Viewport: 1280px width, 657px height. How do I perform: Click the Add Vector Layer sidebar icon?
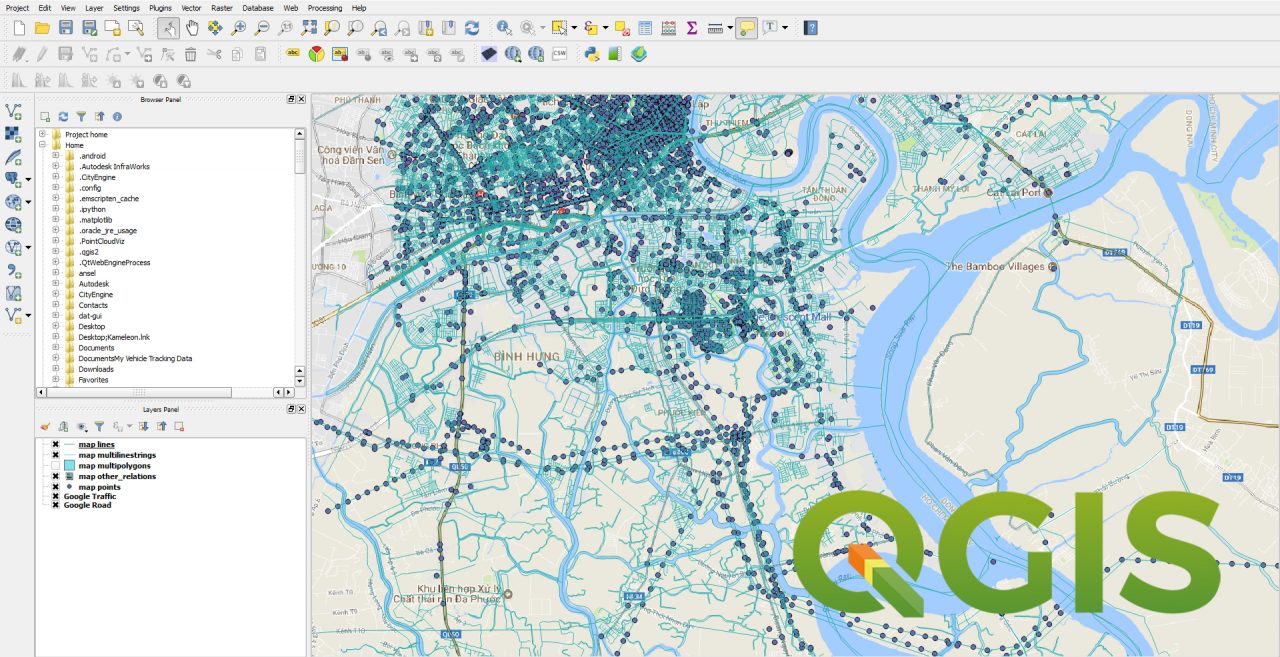click(x=14, y=112)
